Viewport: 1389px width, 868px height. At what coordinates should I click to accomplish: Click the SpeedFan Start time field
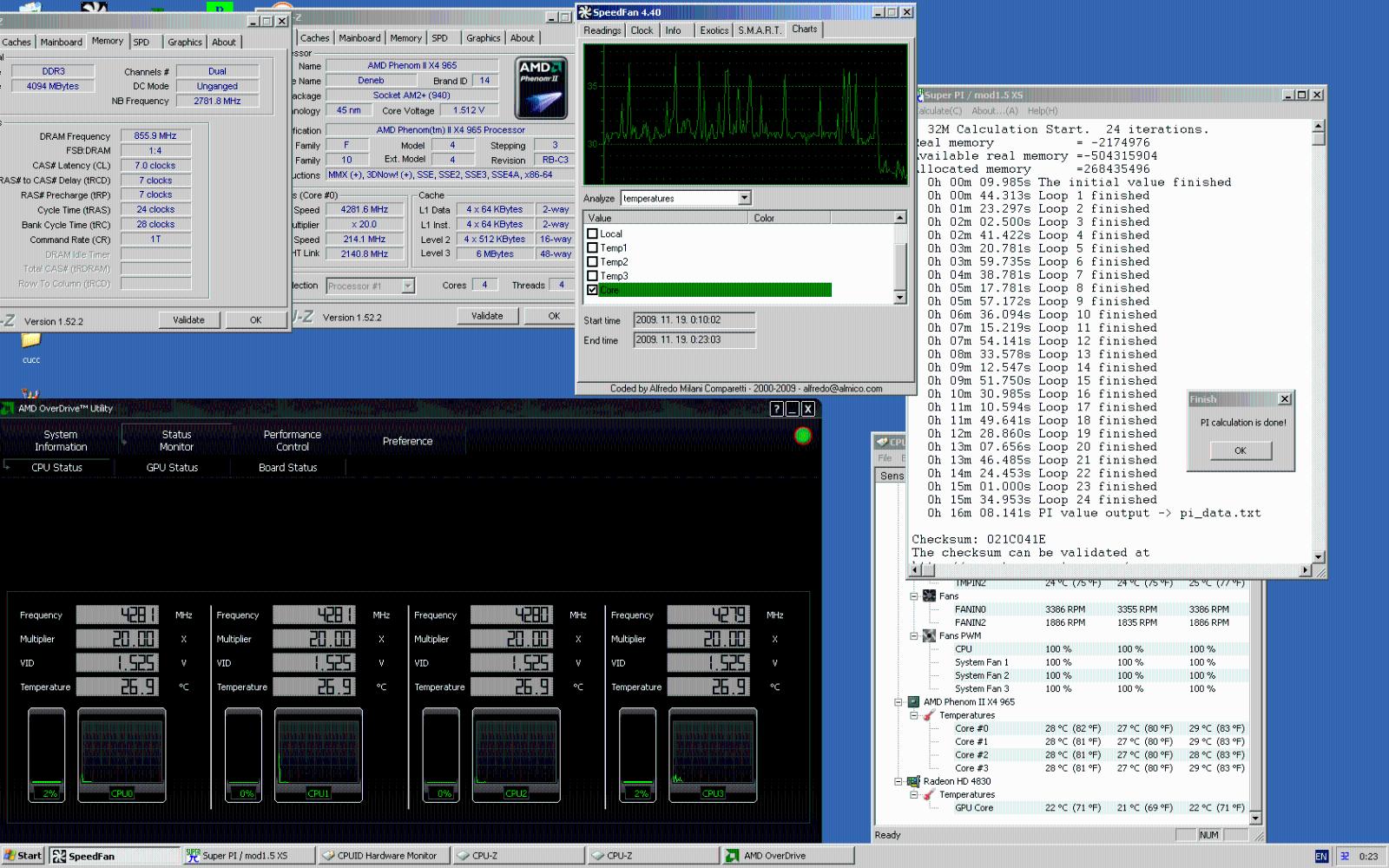(694, 320)
